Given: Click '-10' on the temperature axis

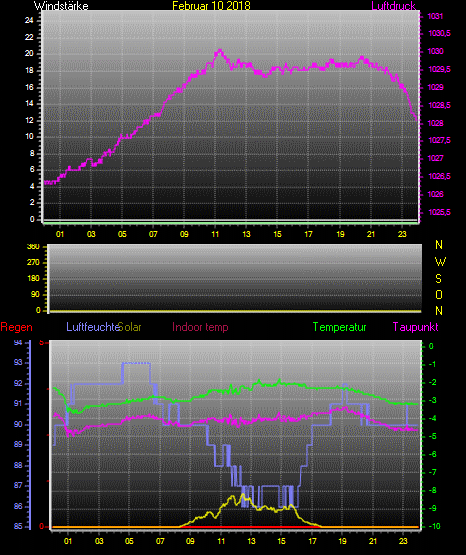Looking at the screenshot, I should [434, 526].
